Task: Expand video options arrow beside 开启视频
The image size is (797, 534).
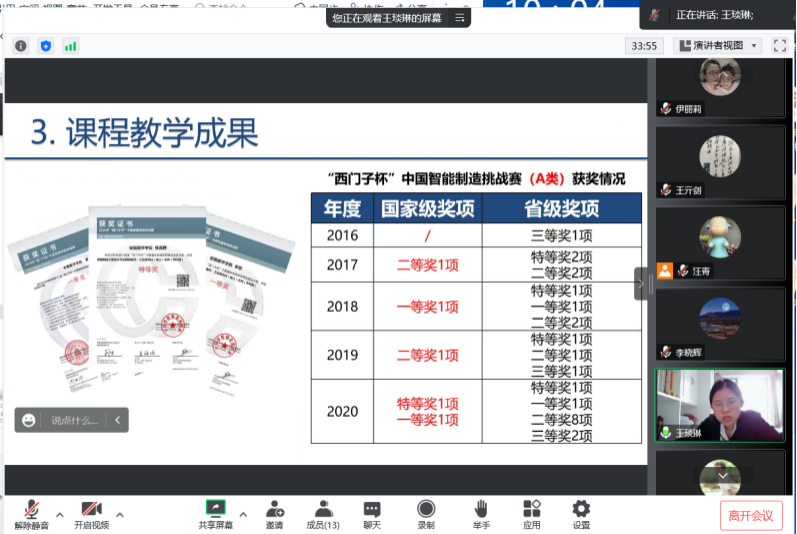Action: (120, 515)
